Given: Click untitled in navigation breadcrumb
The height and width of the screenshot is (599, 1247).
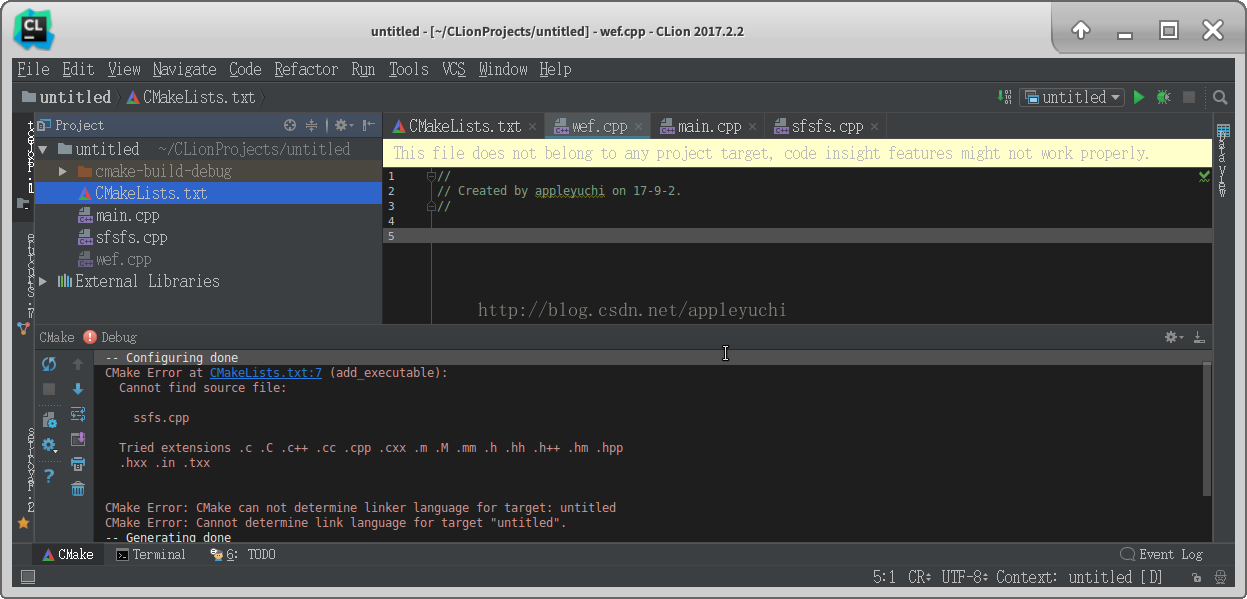Looking at the screenshot, I should coord(66,97).
